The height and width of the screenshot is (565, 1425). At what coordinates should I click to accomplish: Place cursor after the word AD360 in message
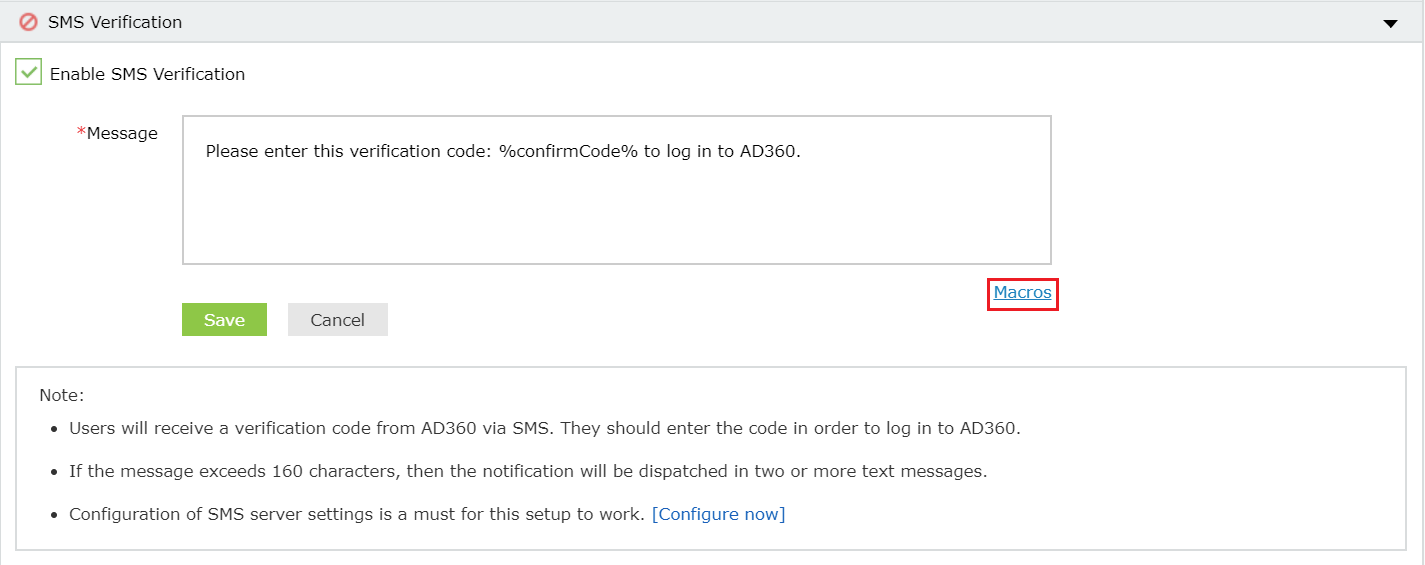798,152
